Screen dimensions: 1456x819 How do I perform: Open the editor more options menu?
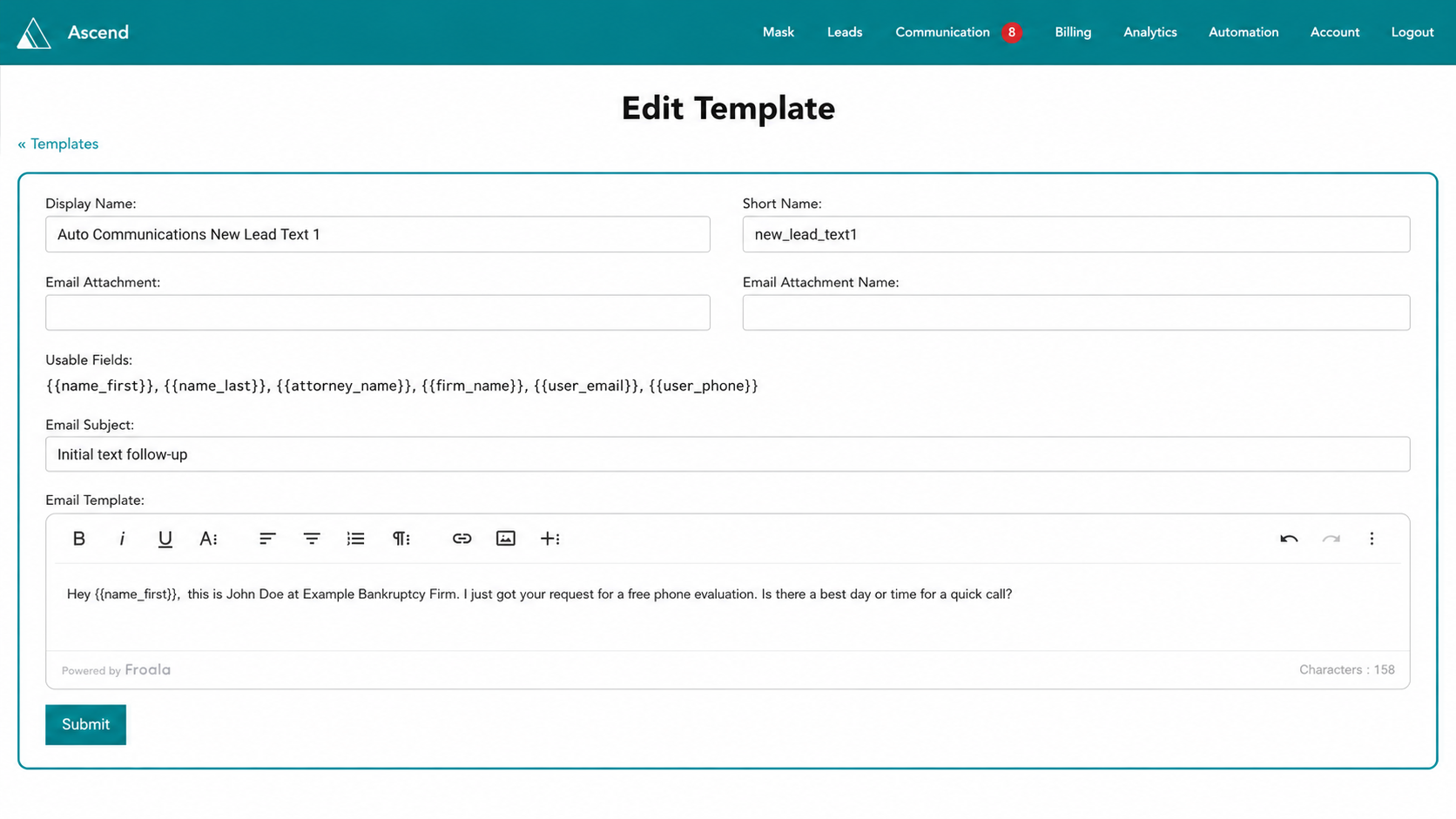[x=1372, y=539]
